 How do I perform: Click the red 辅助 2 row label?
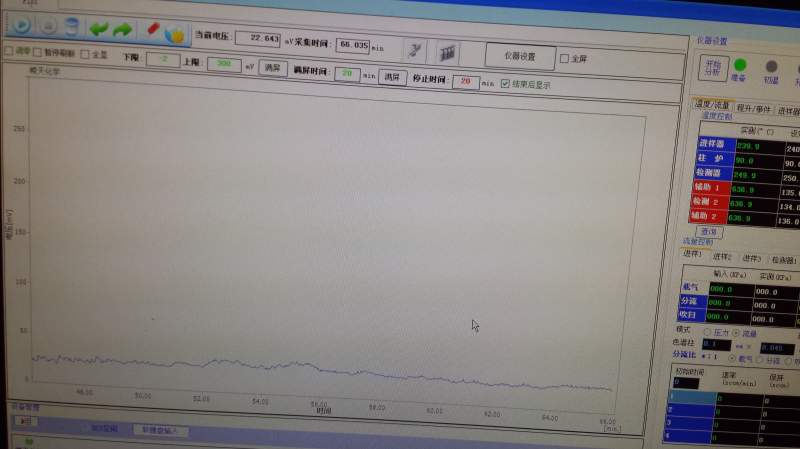(708, 216)
